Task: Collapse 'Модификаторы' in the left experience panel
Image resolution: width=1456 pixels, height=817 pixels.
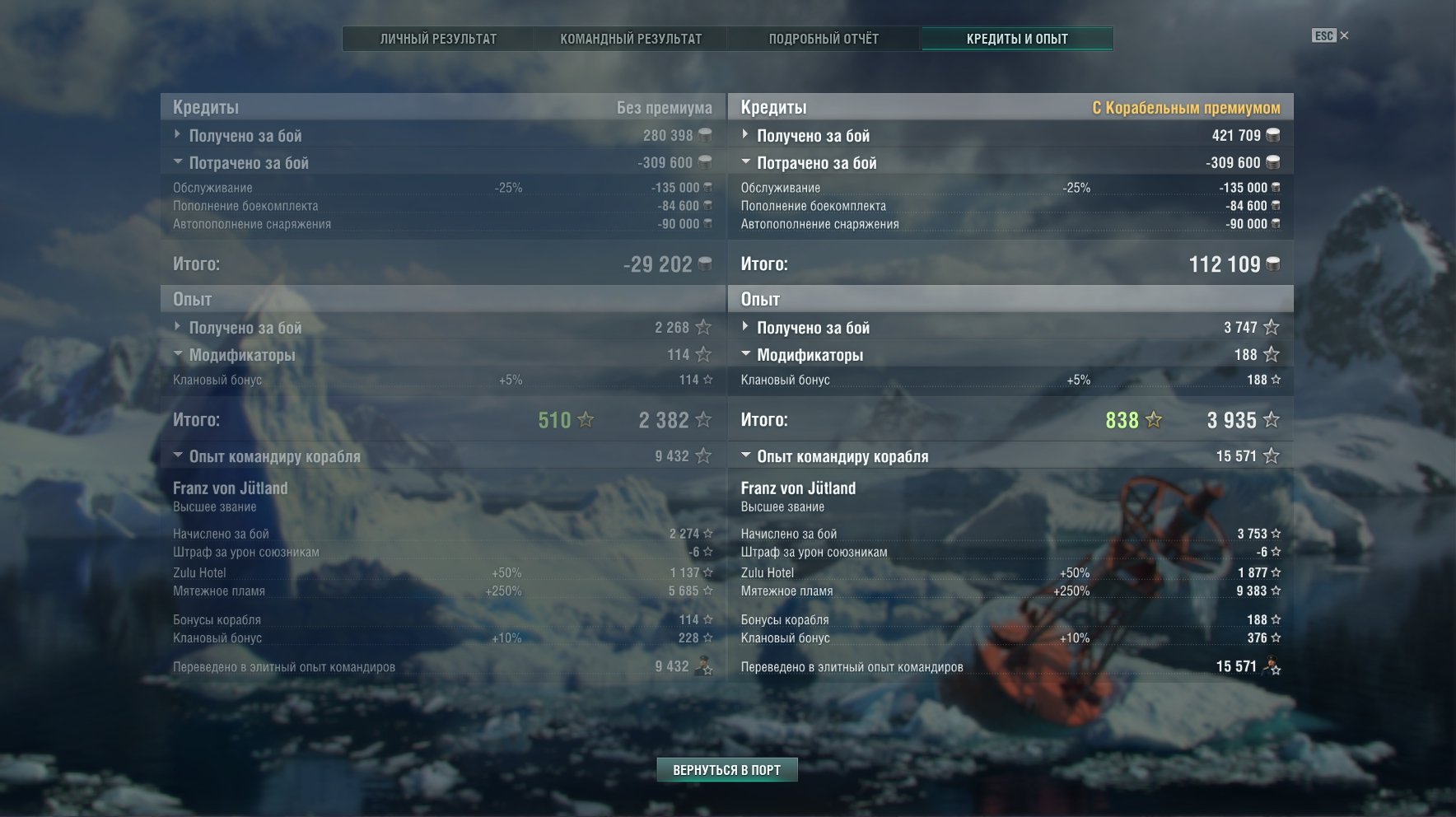Action: pyautogui.click(x=443, y=354)
